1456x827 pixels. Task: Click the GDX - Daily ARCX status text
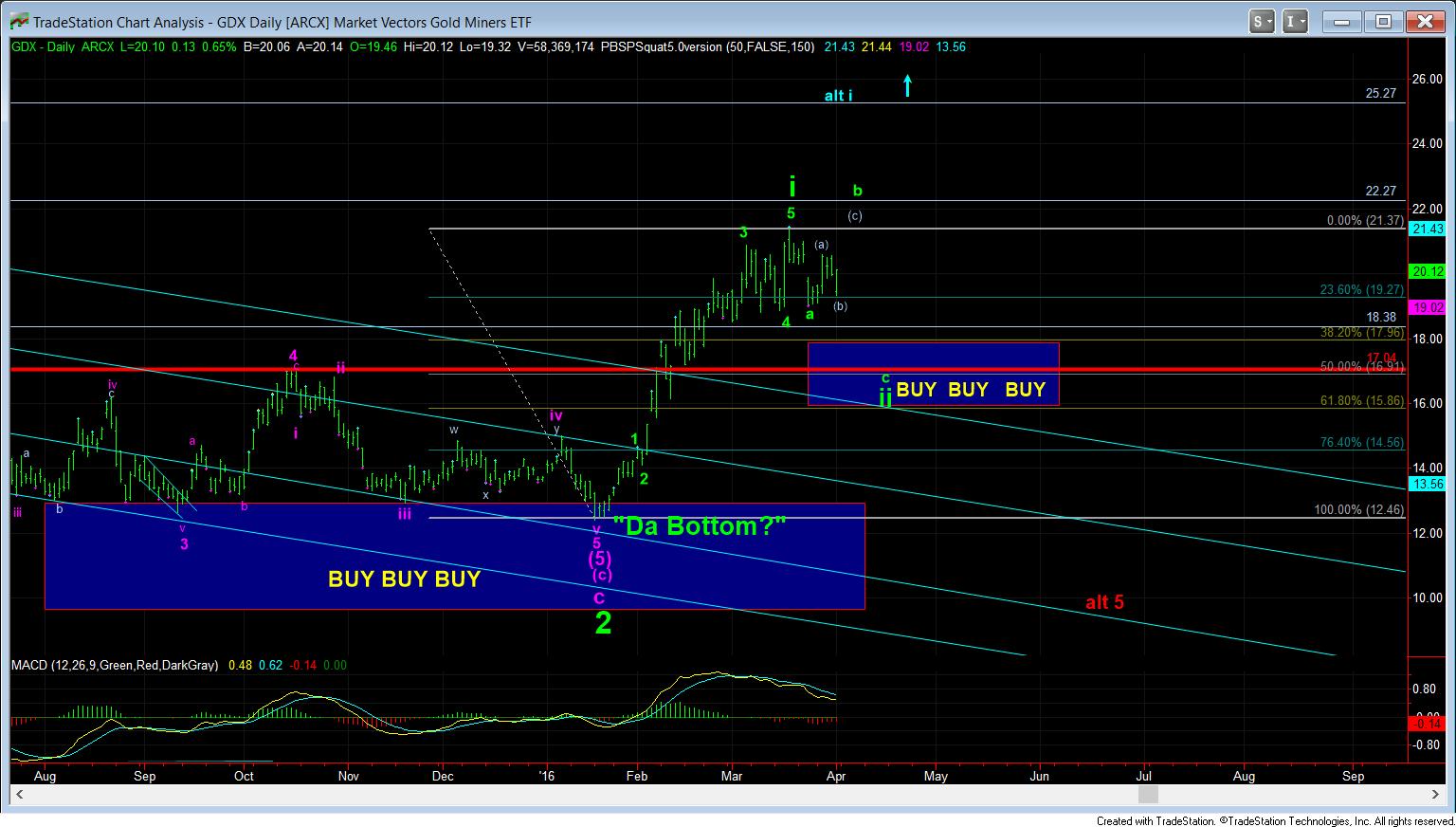pyautogui.click(x=64, y=47)
